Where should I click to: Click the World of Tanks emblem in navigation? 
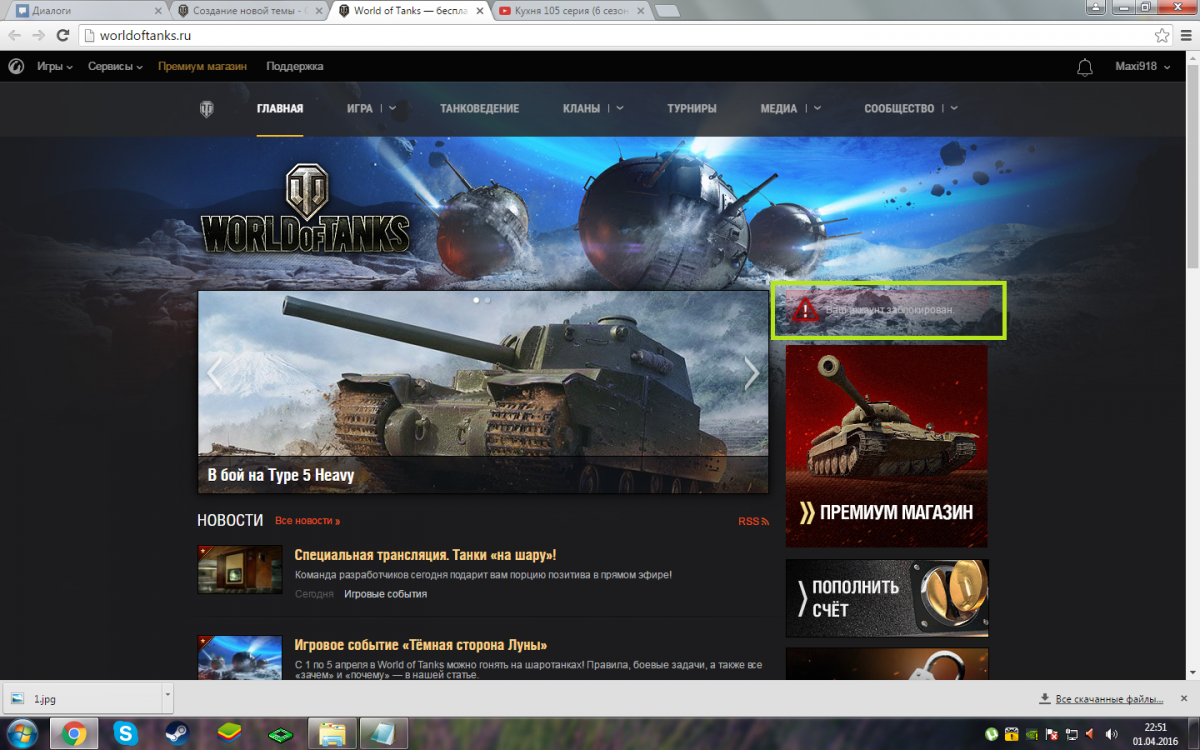(207, 109)
